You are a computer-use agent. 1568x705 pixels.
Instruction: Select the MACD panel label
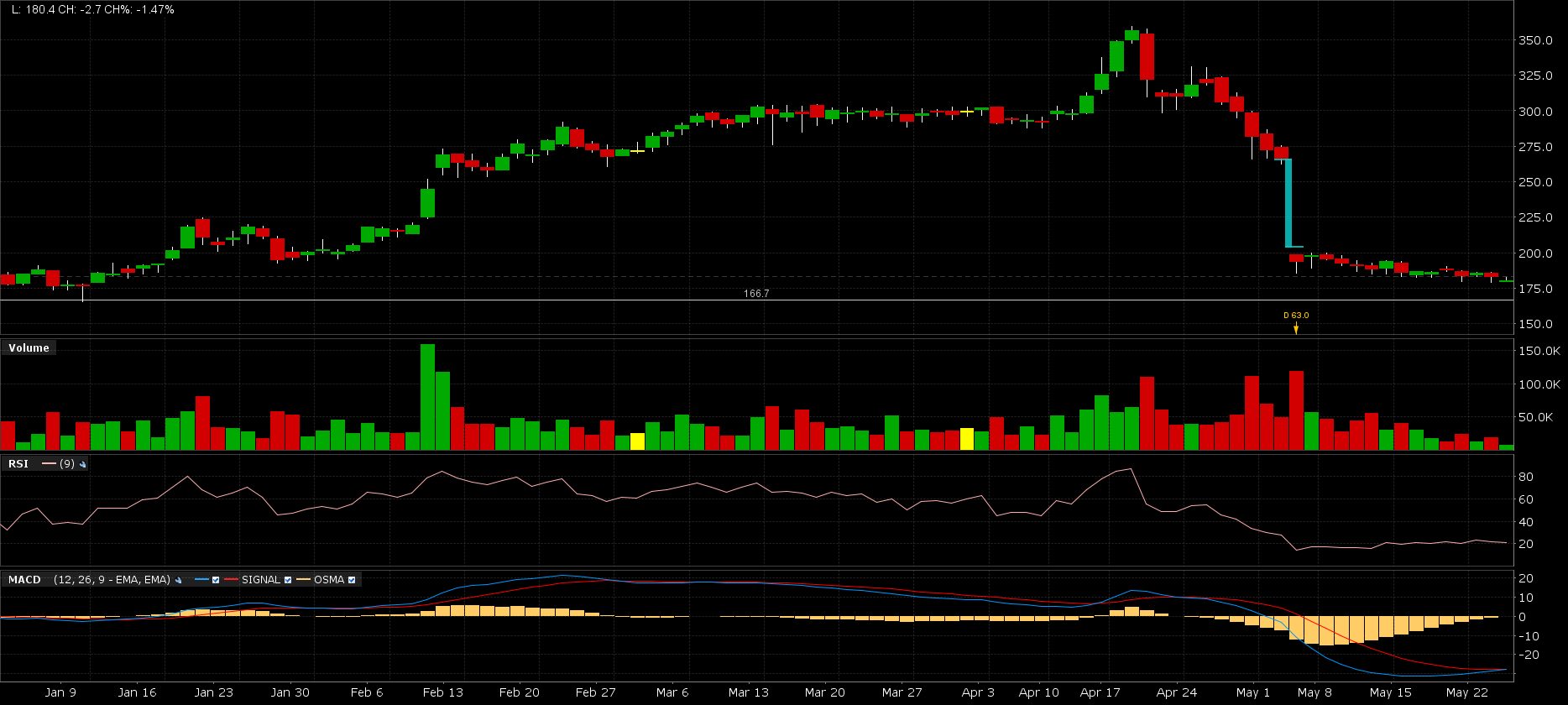pos(24,580)
